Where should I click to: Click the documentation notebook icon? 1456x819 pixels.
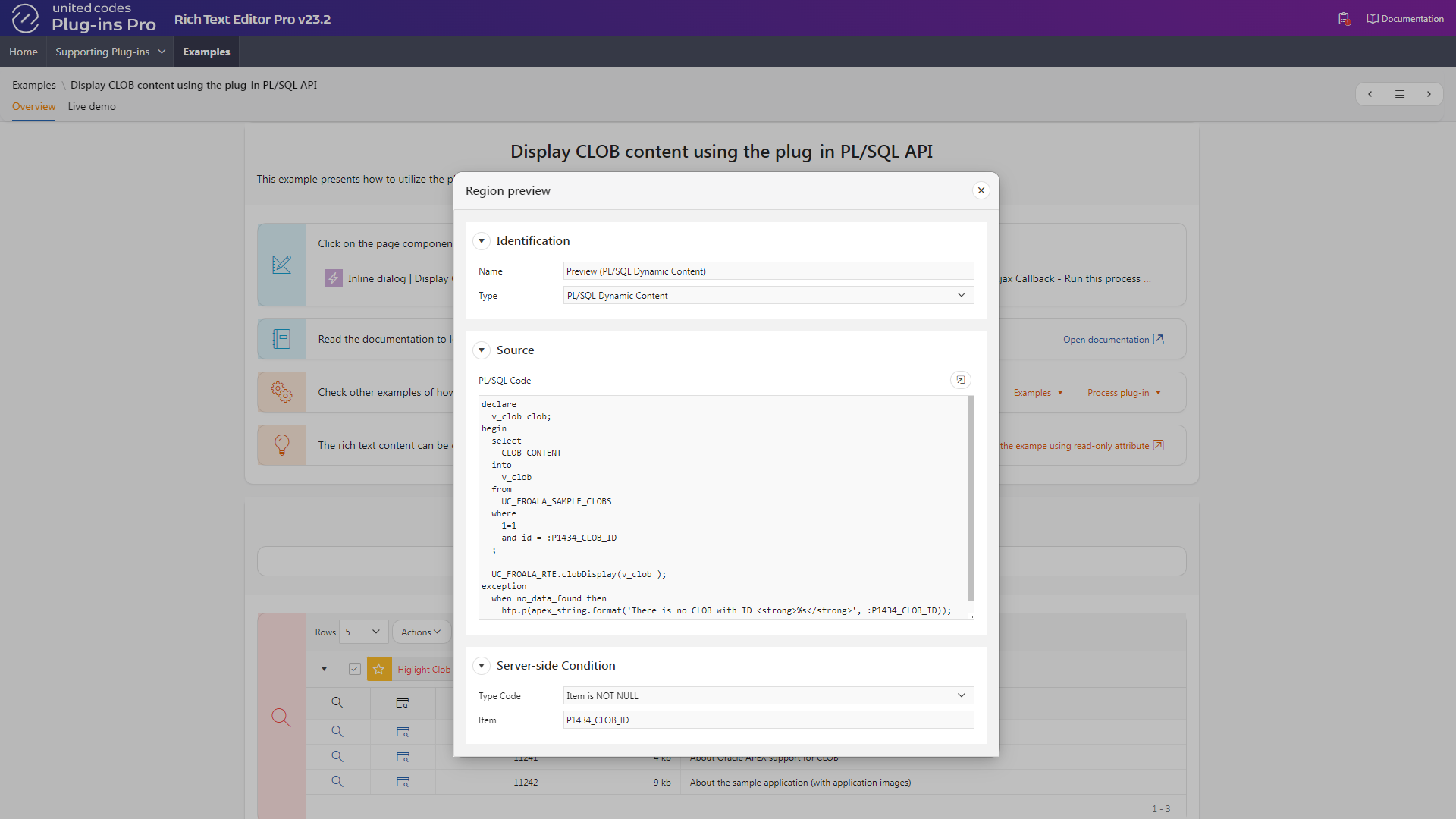281,339
